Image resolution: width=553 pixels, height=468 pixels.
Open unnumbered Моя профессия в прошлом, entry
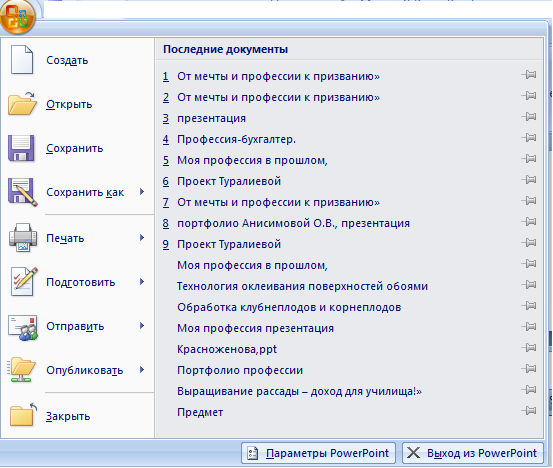pyautogui.click(x=252, y=265)
